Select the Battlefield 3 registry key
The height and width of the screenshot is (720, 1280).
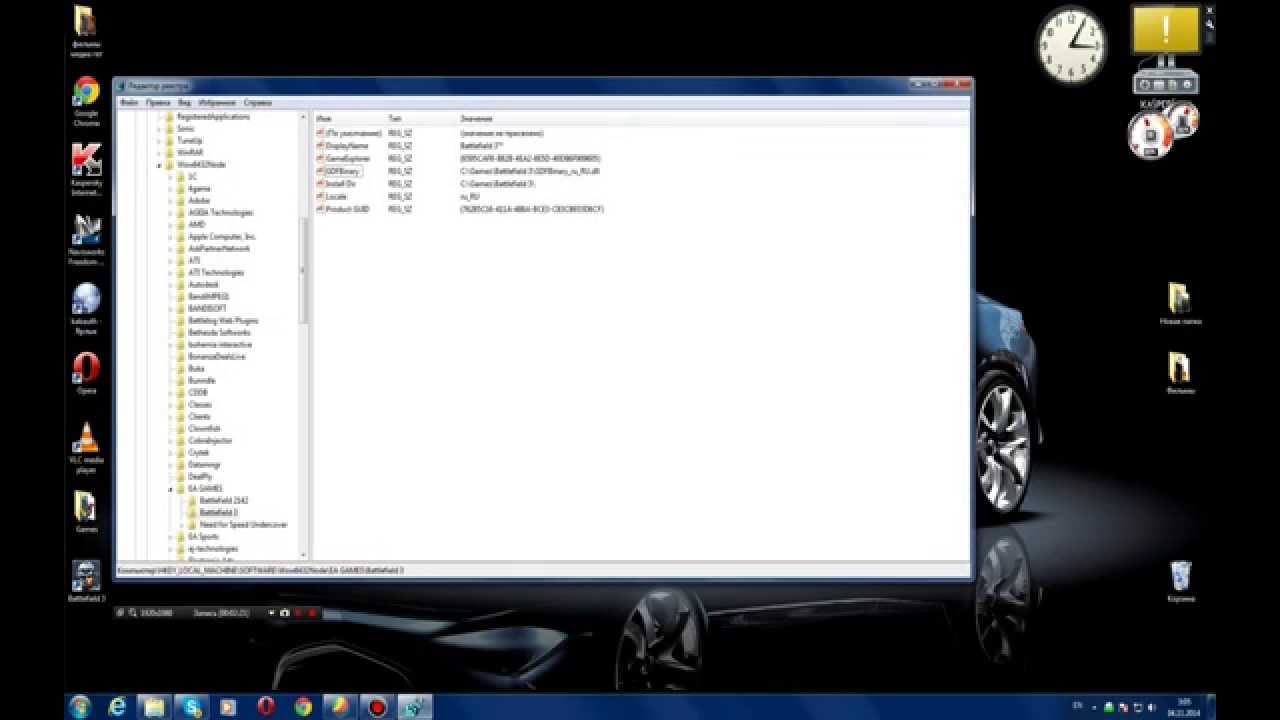[x=218, y=512]
